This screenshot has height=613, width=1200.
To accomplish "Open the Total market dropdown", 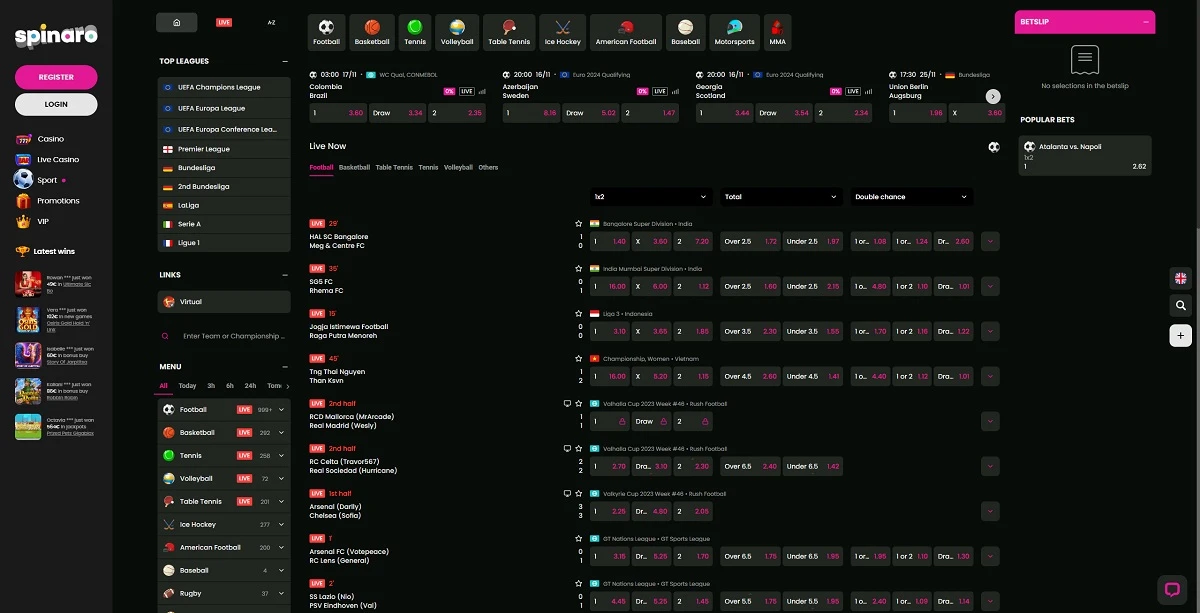I will 781,197.
